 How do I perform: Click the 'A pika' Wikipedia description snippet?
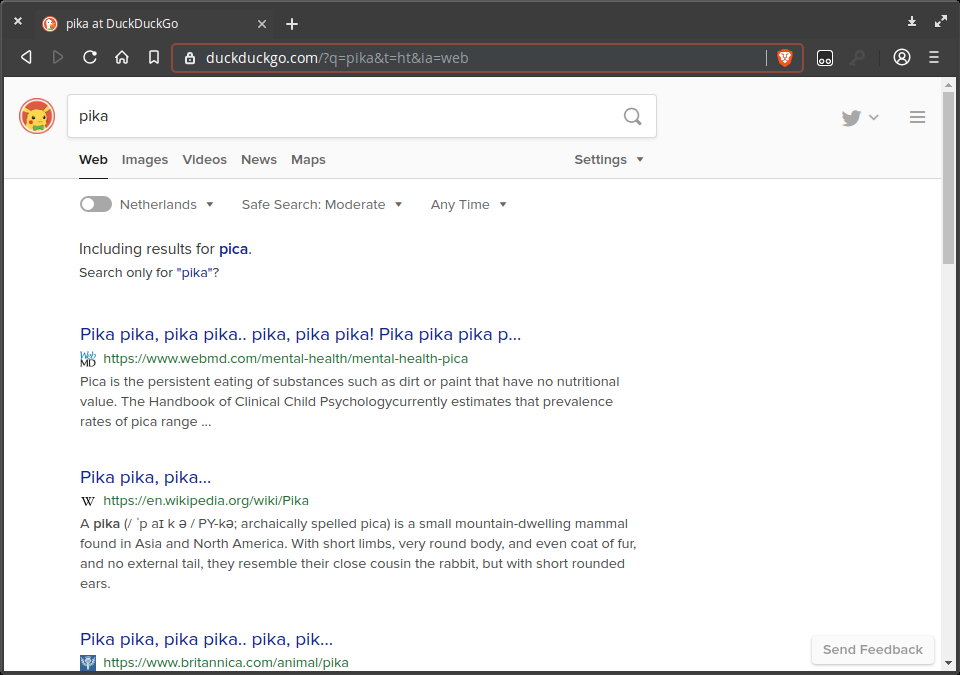[358, 554]
